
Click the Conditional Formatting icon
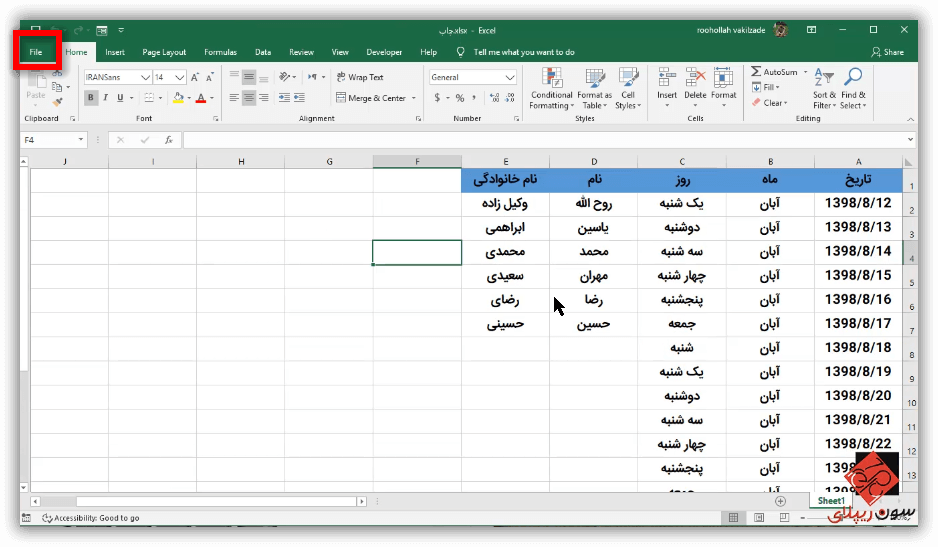(551, 78)
